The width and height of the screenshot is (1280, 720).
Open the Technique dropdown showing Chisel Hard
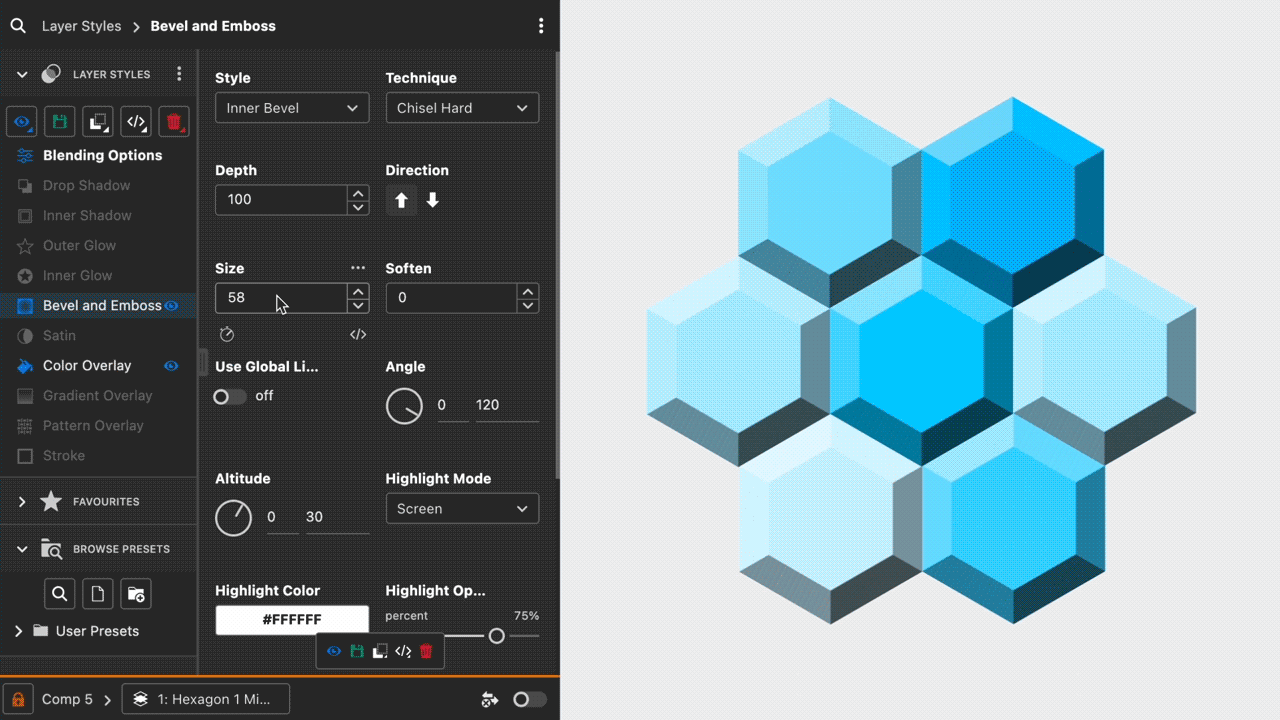462,107
